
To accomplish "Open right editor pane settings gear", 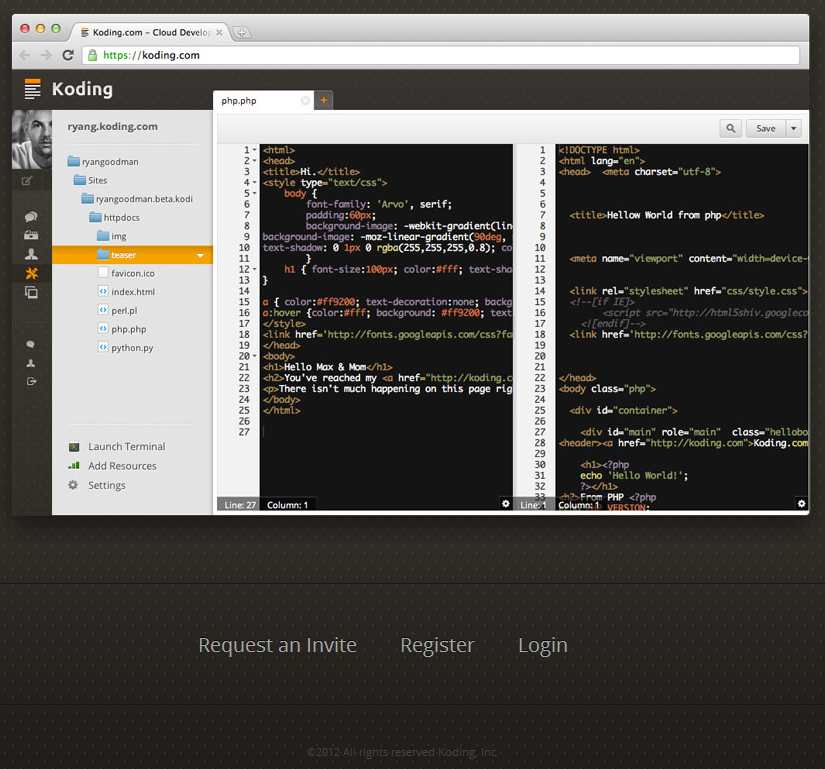I will [800, 504].
